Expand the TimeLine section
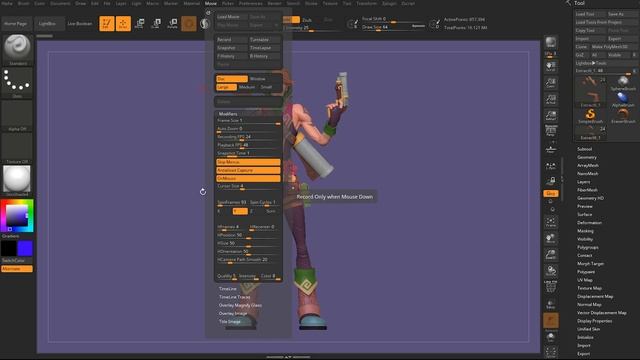 click(x=228, y=289)
